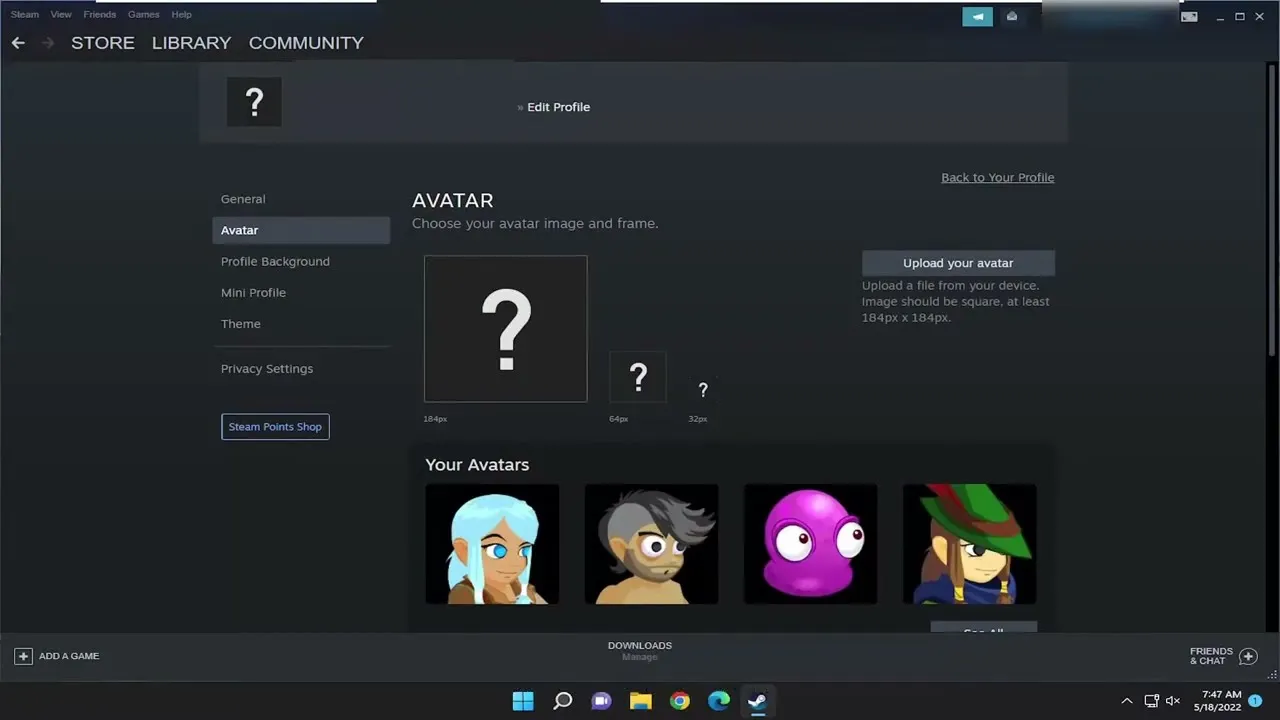
Task: Click the muted volume tray icon
Action: [x=1173, y=701]
